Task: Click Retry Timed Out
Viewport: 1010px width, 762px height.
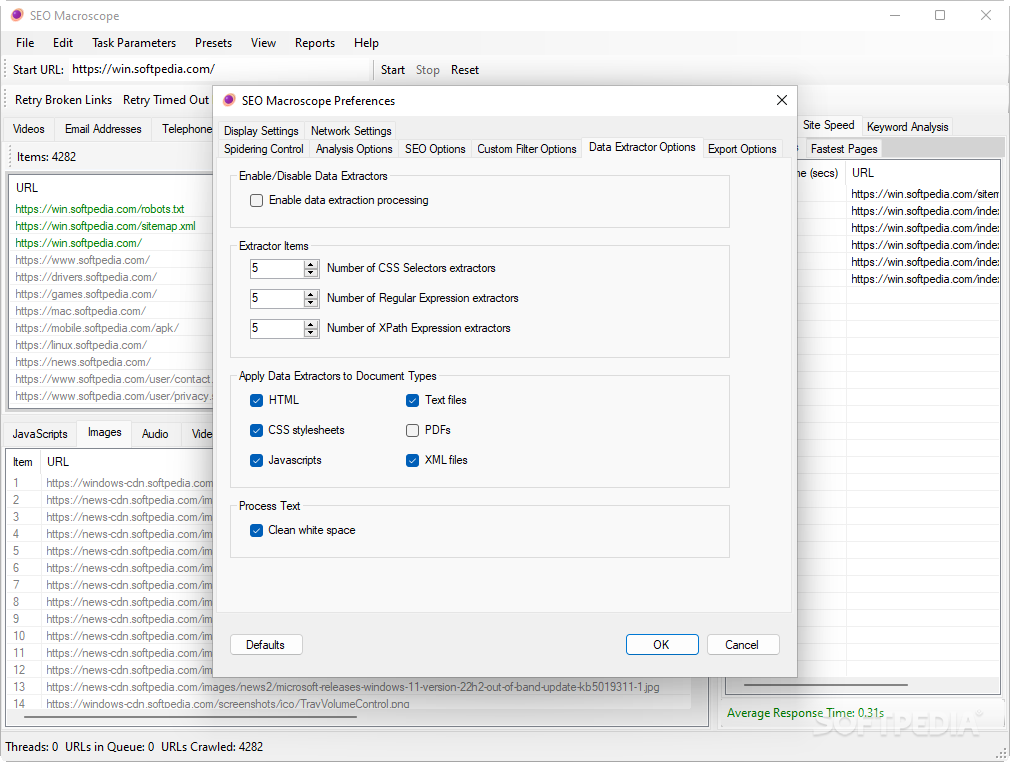Action: pos(166,100)
